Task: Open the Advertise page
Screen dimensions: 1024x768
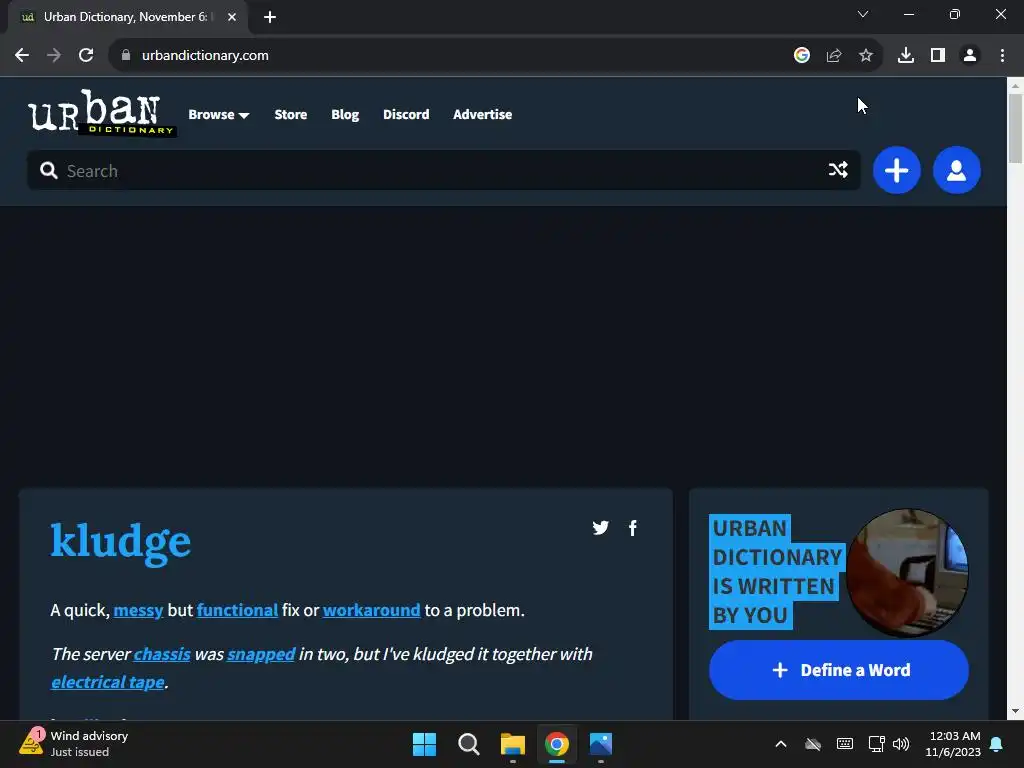Action: pyautogui.click(x=483, y=114)
